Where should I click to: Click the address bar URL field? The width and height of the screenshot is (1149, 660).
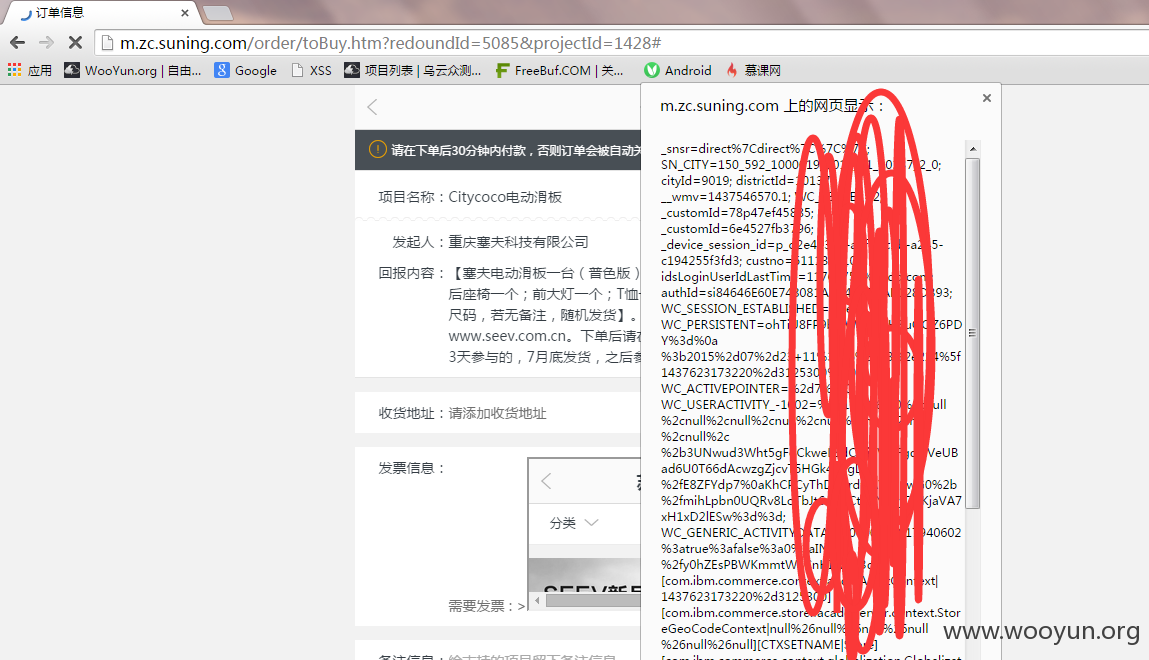(x=623, y=42)
